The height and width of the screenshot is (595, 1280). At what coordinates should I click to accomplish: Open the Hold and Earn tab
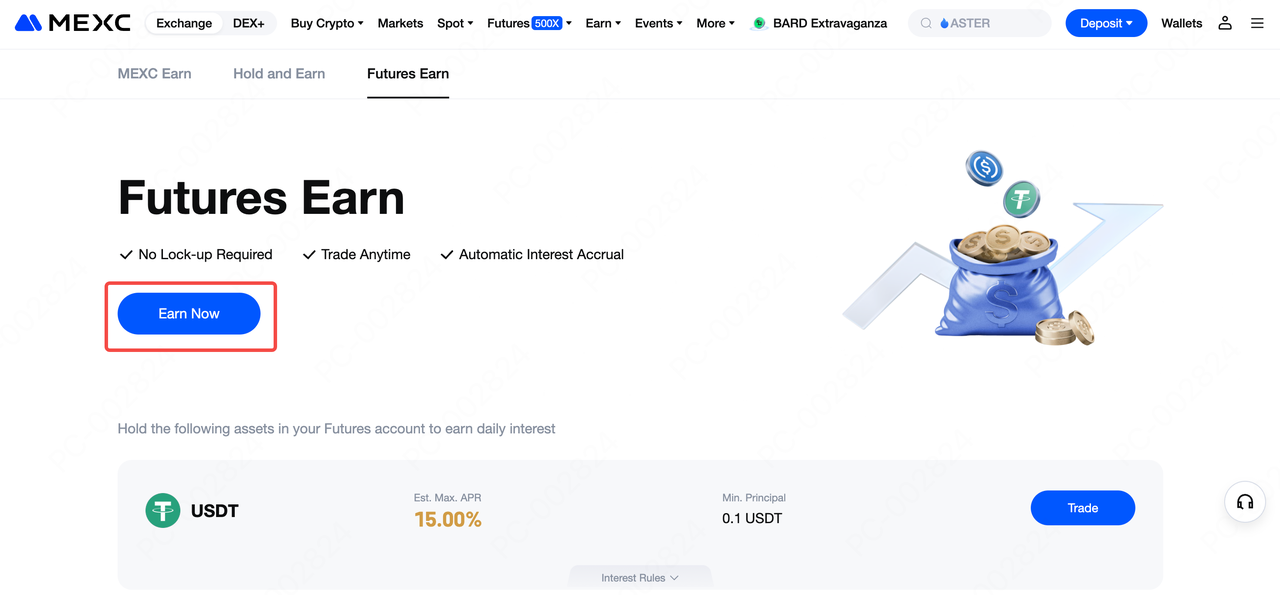coord(279,74)
